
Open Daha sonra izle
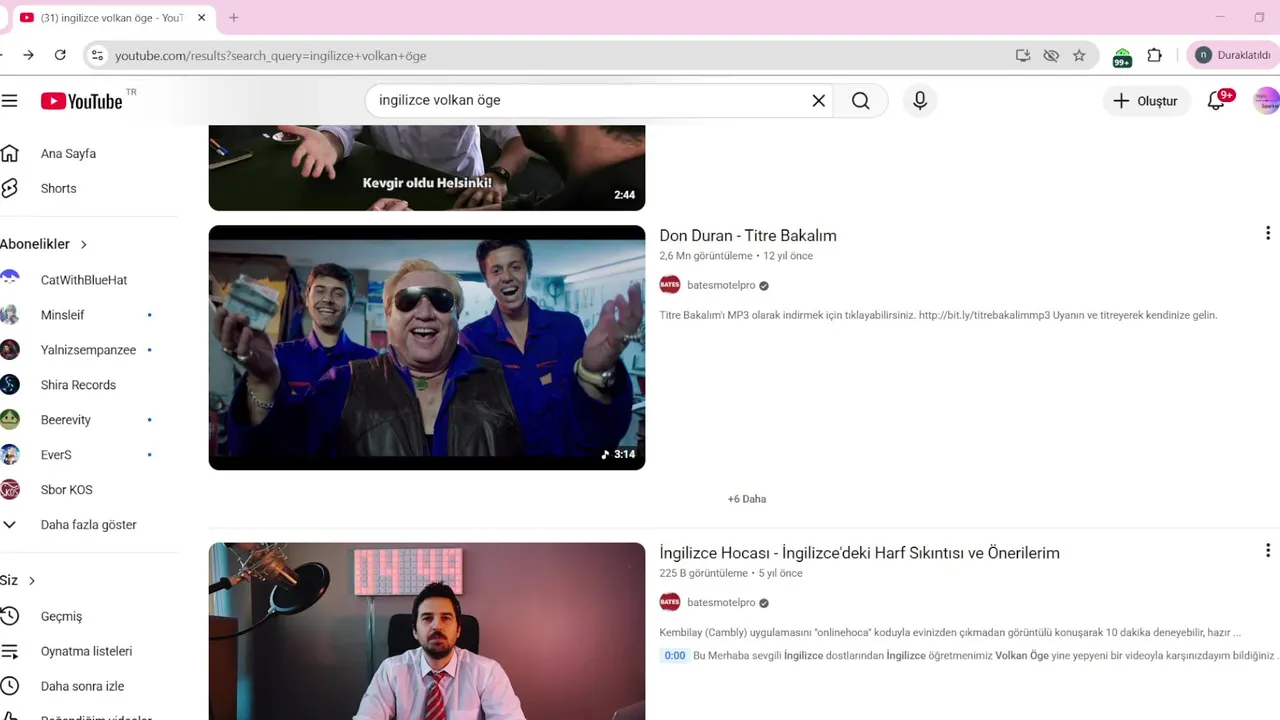coord(82,686)
